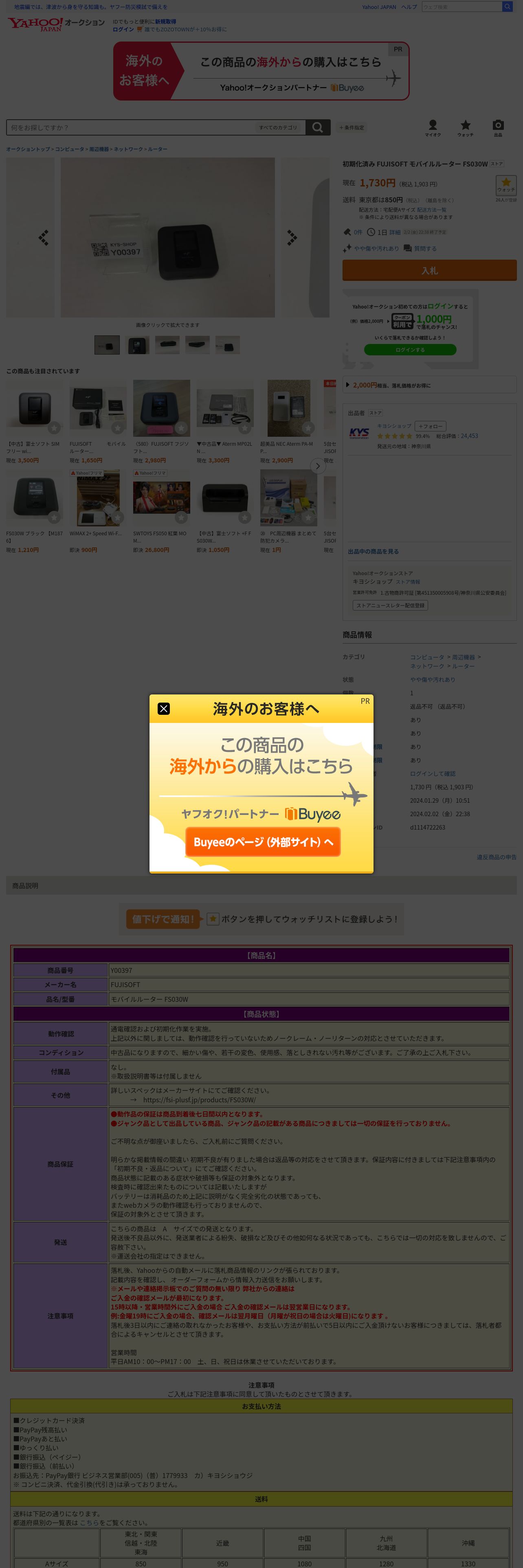523x1568 pixels.
Task: Open 配送方法一覧 link
Action: pyautogui.click(x=432, y=209)
